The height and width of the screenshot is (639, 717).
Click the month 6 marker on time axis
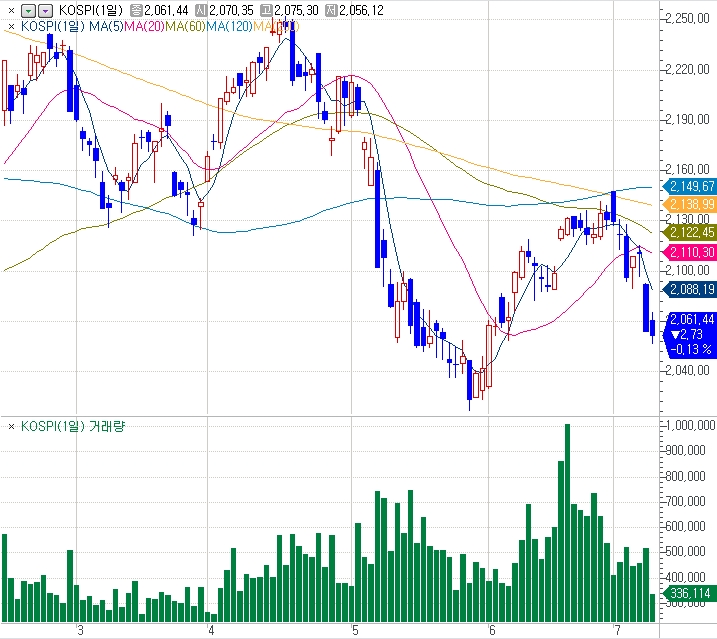pyautogui.click(x=492, y=630)
